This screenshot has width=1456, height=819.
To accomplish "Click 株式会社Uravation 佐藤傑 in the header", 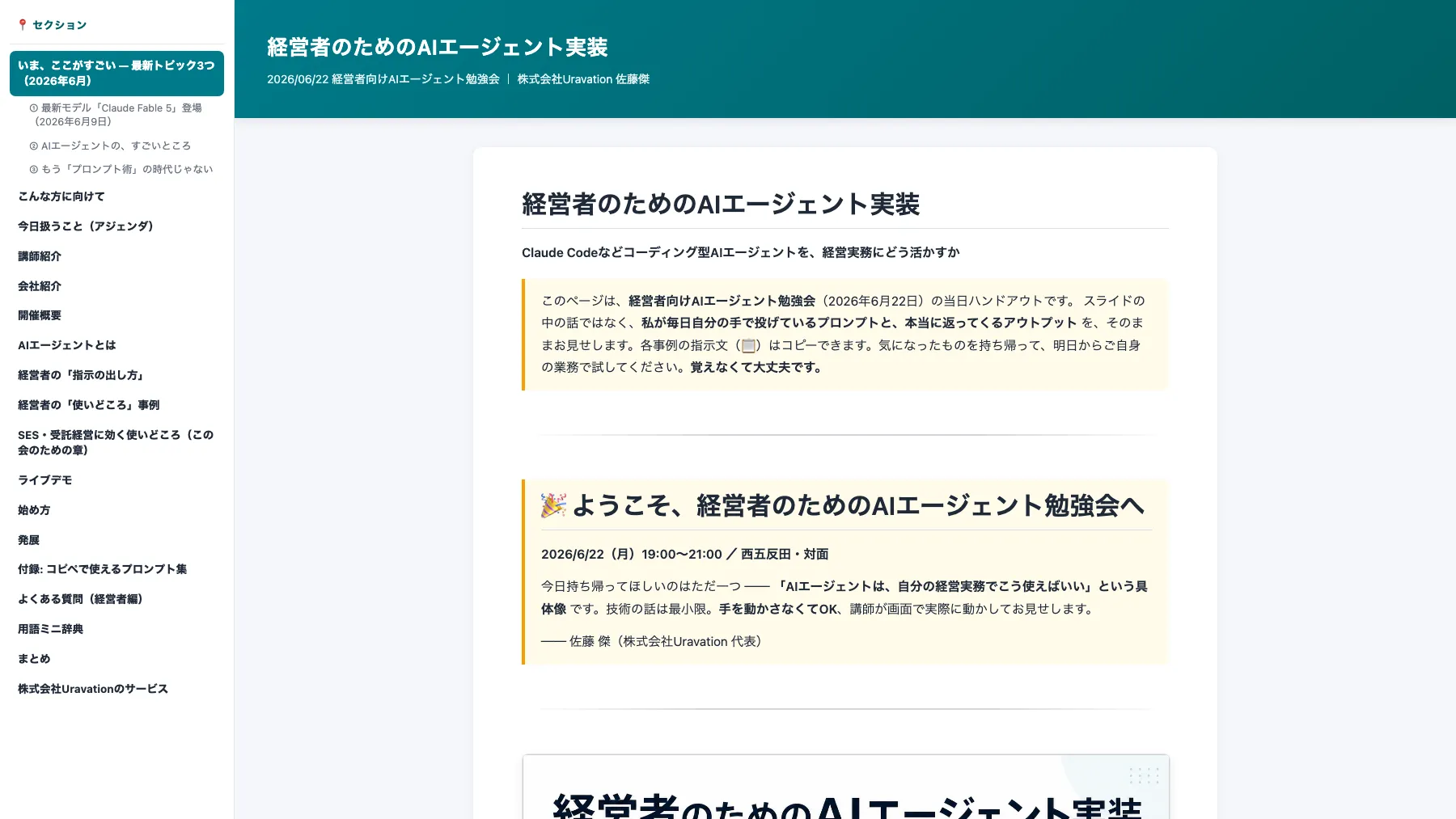I will coord(583,79).
